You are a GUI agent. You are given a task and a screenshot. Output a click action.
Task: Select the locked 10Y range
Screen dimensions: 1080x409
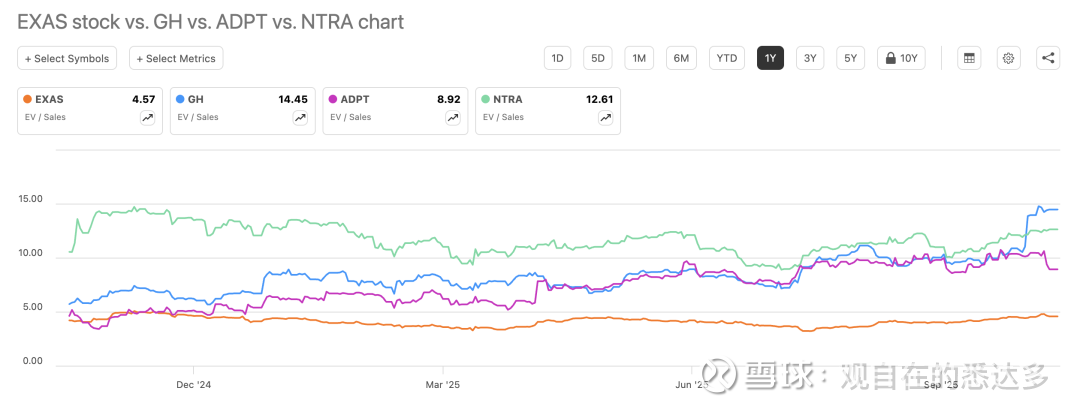point(900,58)
